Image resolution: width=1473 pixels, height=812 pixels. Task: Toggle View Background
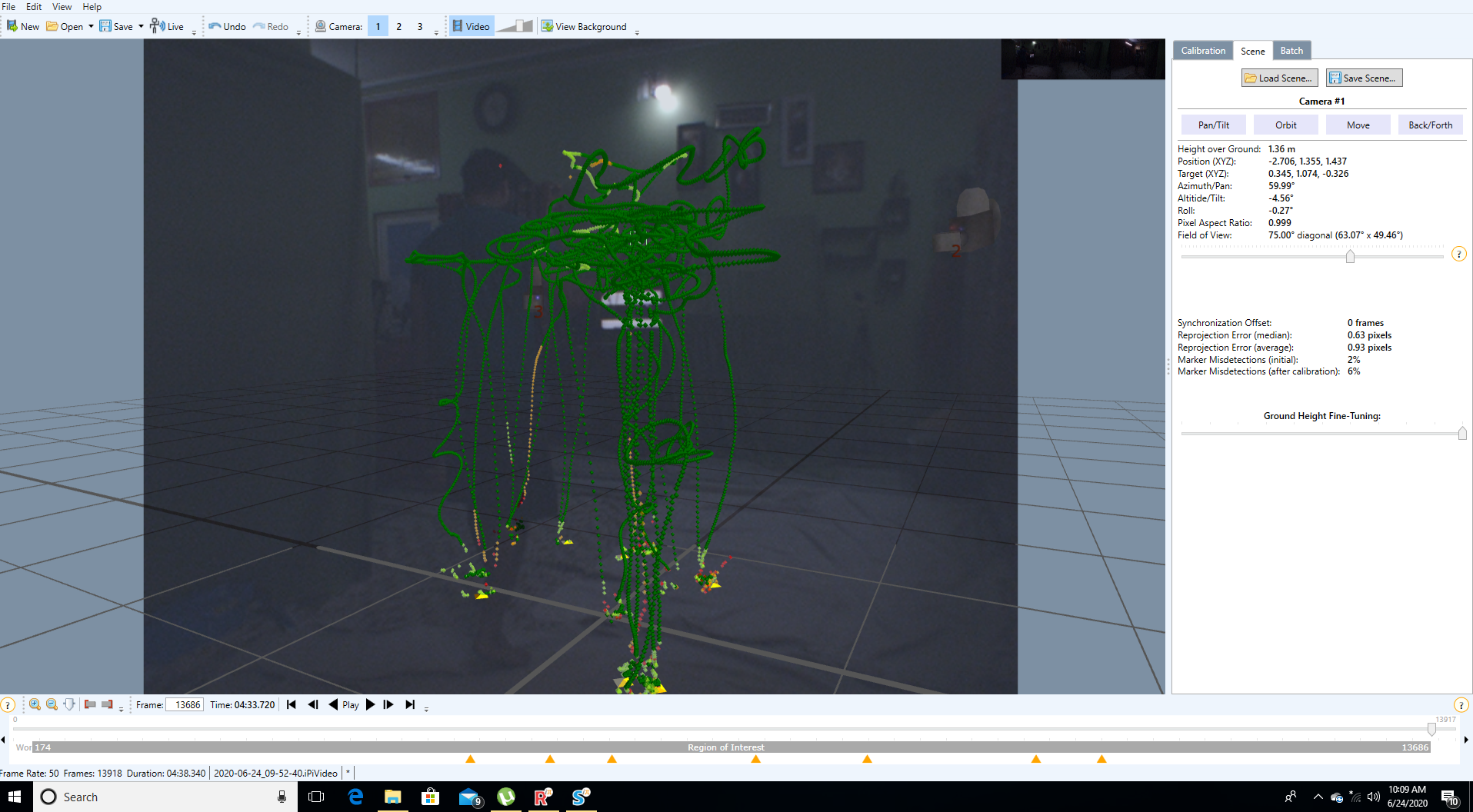tap(584, 26)
